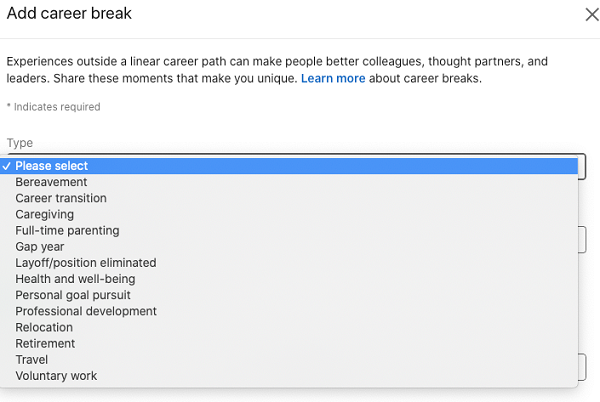
Task: Select the Please select option
Action: click(x=289, y=166)
